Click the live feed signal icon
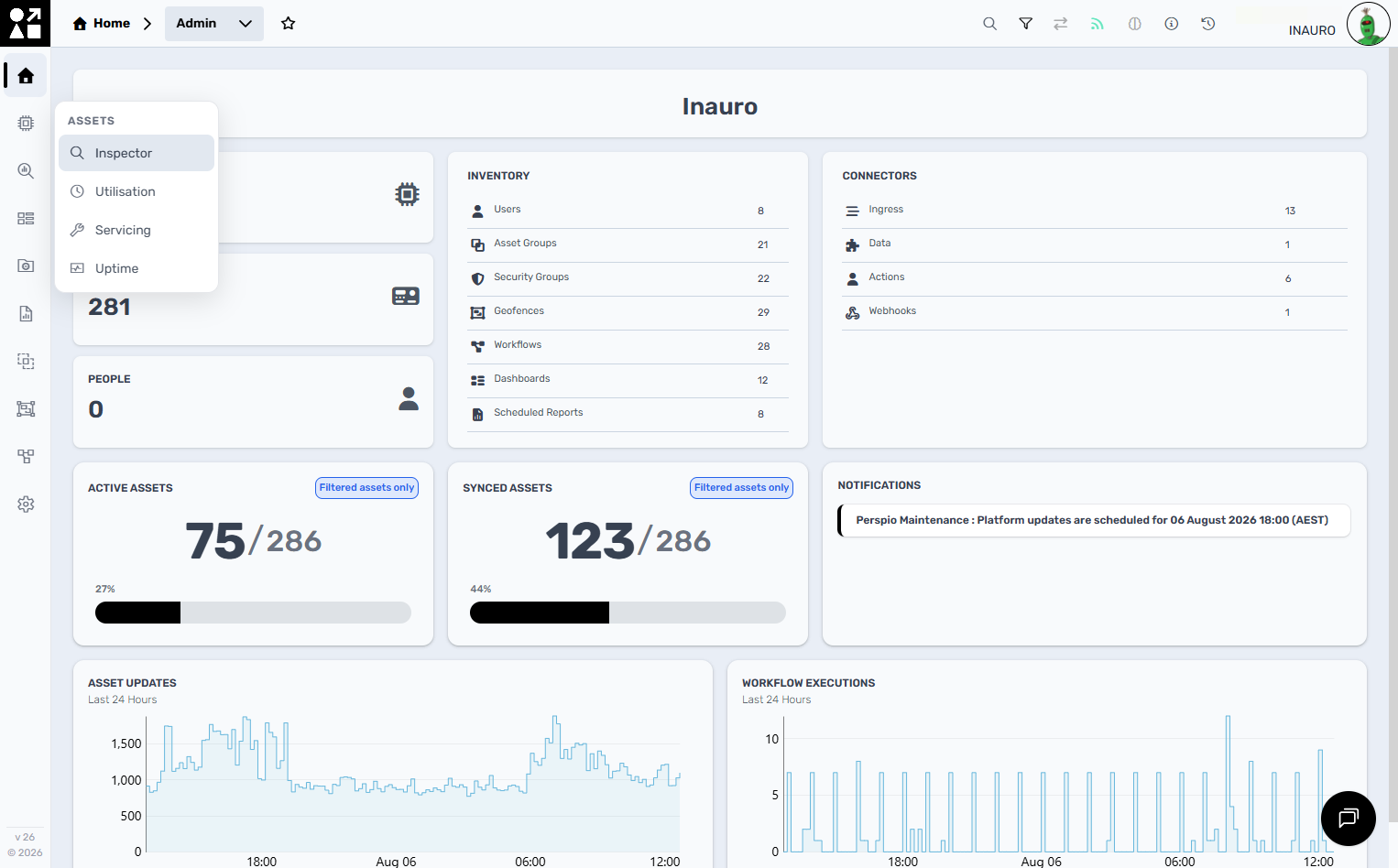This screenshot has width=1398, height=868. tap(1097, 24)
